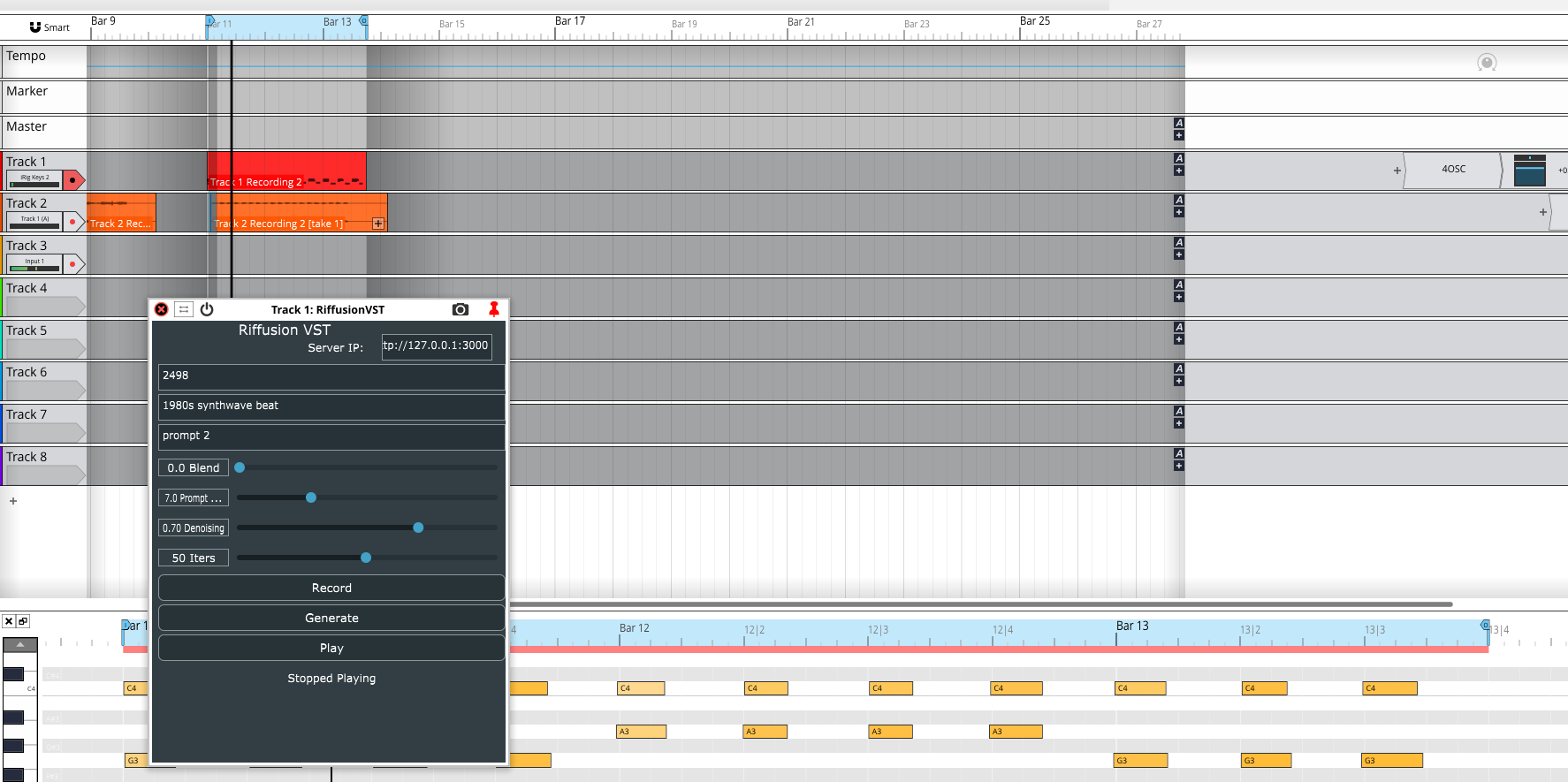Screen dimensions: 1568x782
Task: Click the dark plus button on Track 1 row
Action: pyautogui.click(x=1179, y=171)
